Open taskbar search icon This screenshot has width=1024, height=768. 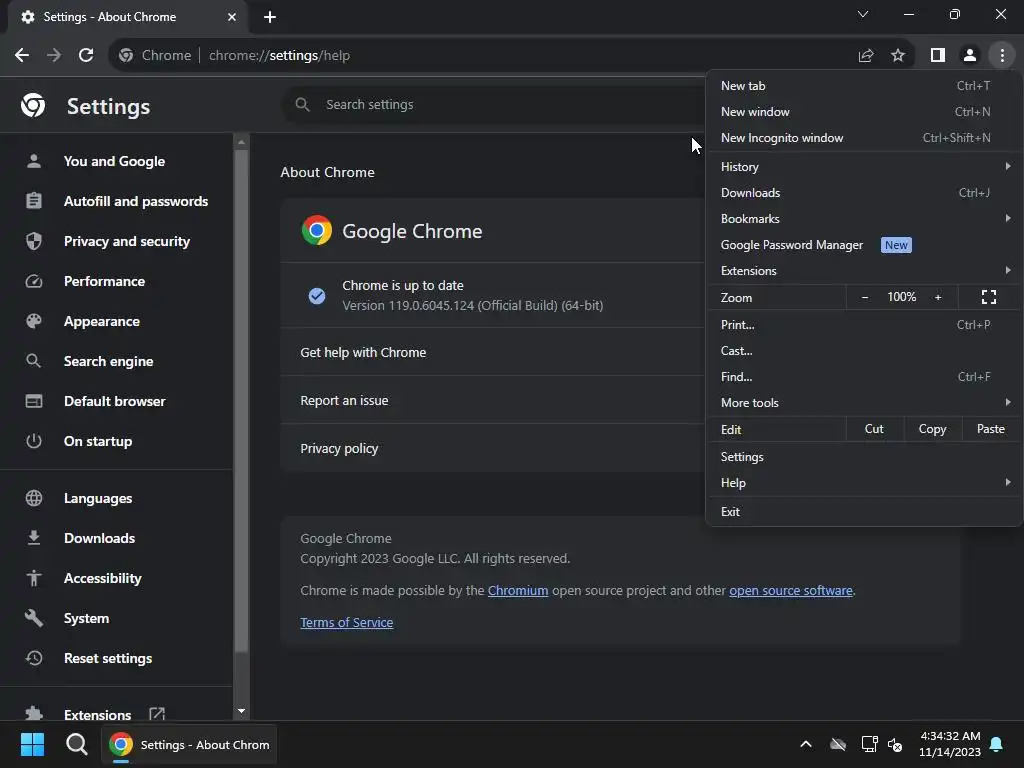pyautogui.click(x=76, y=744)
